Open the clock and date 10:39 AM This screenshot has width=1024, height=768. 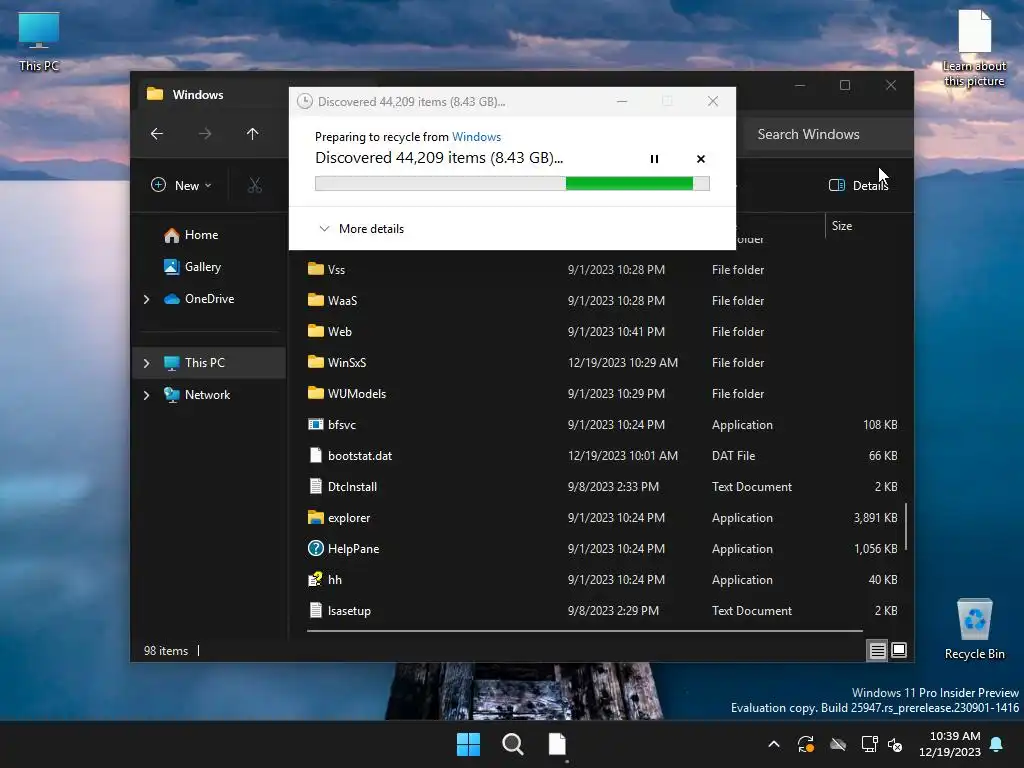(950, 744)
